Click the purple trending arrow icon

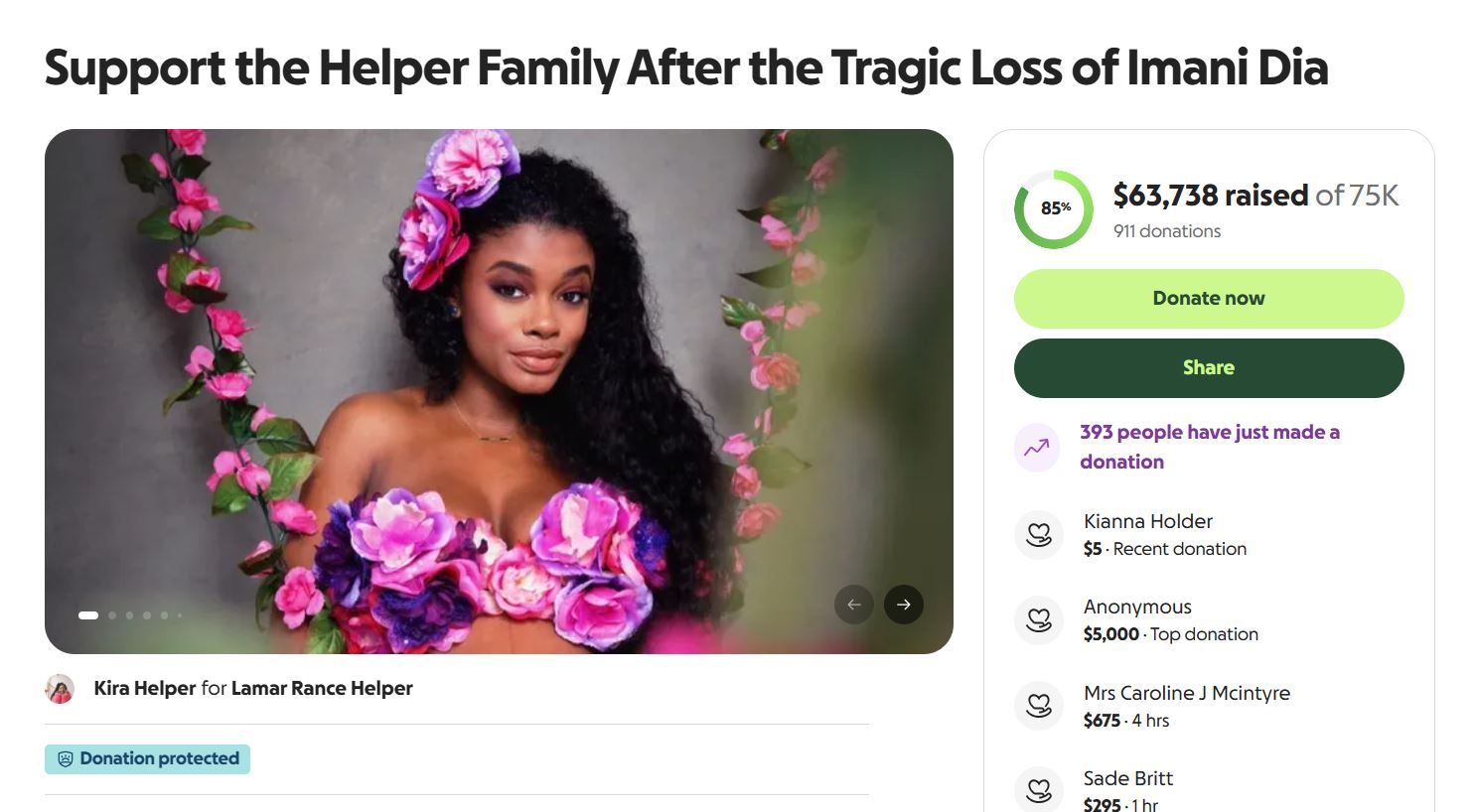1037,448
